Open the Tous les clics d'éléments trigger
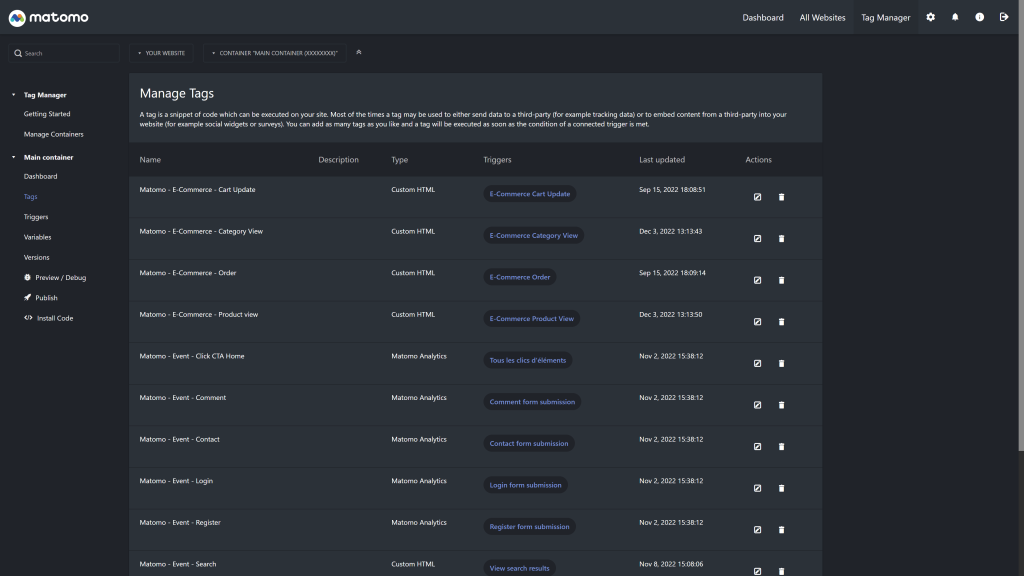Image resolution: width=1024 pixels, height=576 pixels. click(x=528, y=360)
